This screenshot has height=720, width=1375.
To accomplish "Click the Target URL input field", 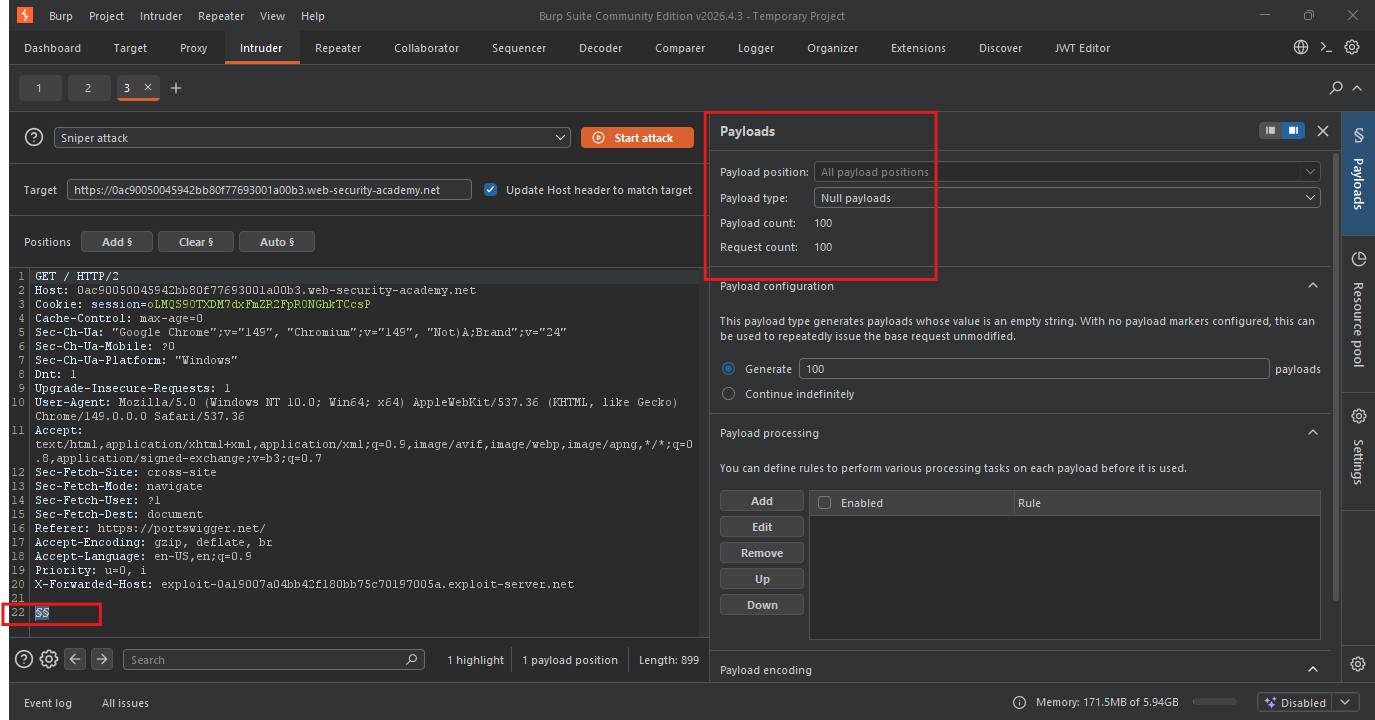I will click(269, 190).
